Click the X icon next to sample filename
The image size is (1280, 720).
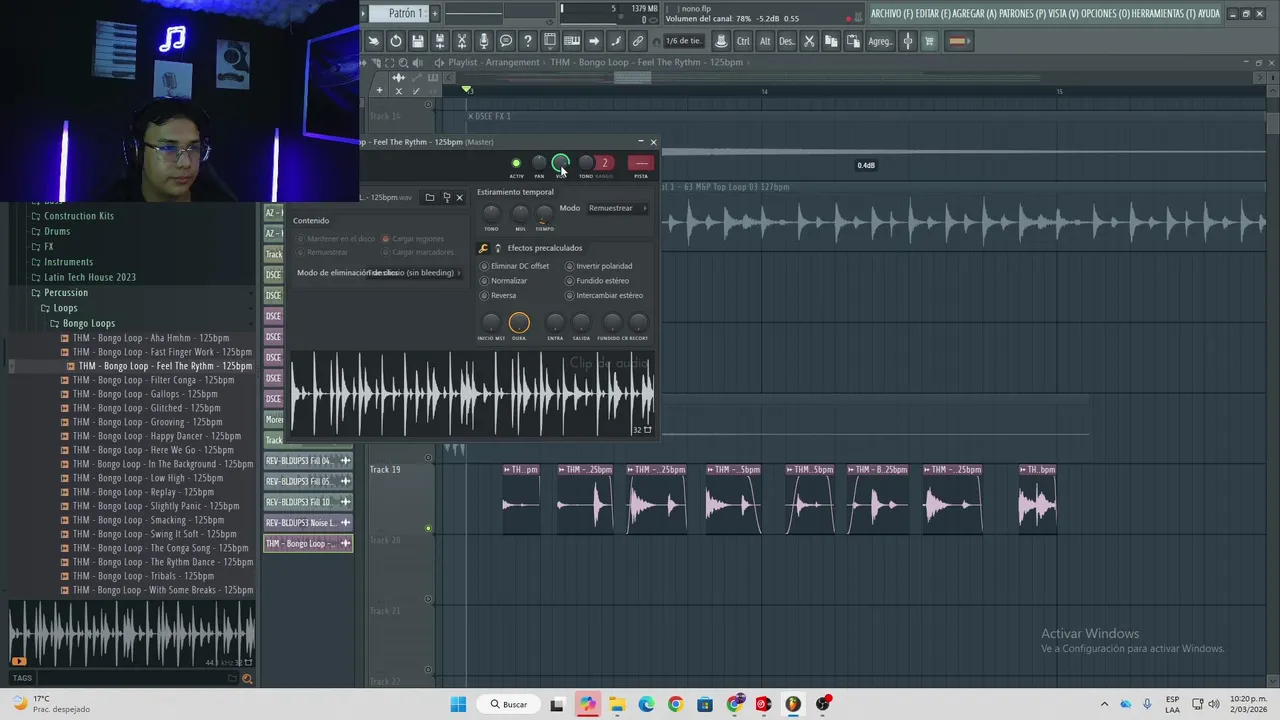[x=460, y=197]
